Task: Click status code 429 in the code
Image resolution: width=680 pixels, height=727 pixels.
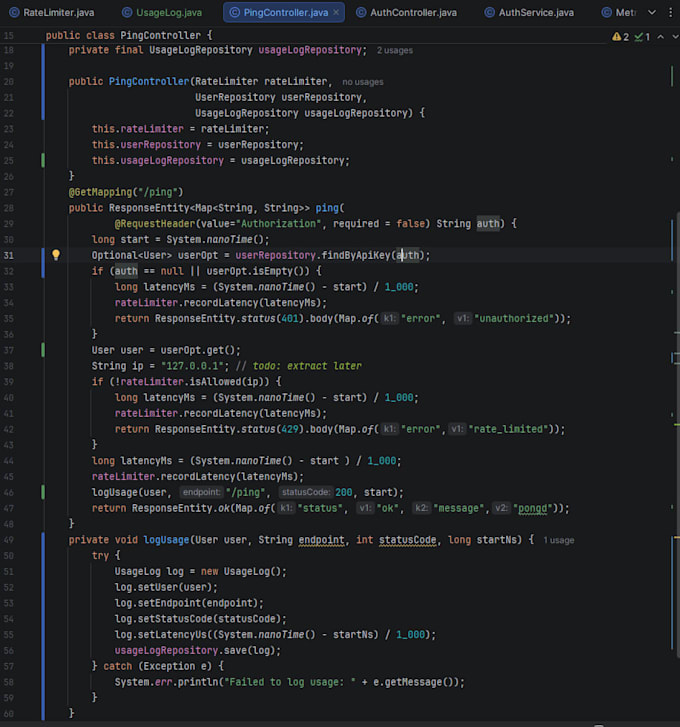Action: (290, 429)
